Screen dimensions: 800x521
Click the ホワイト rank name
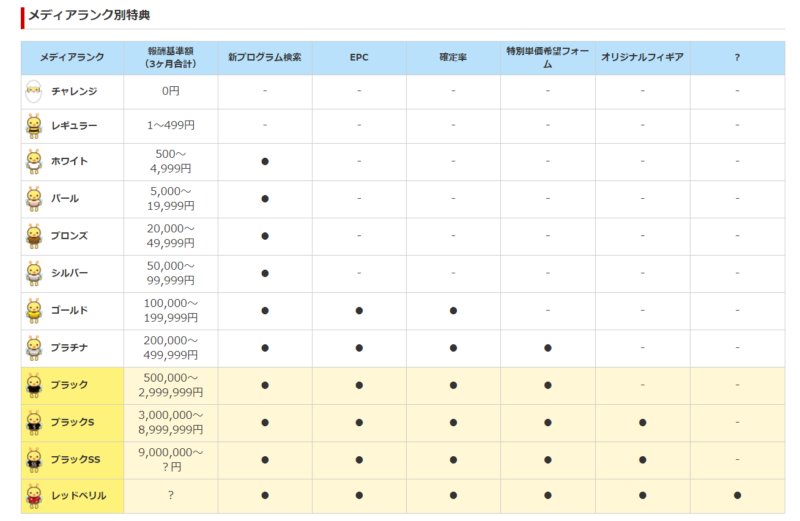[69, 161]
